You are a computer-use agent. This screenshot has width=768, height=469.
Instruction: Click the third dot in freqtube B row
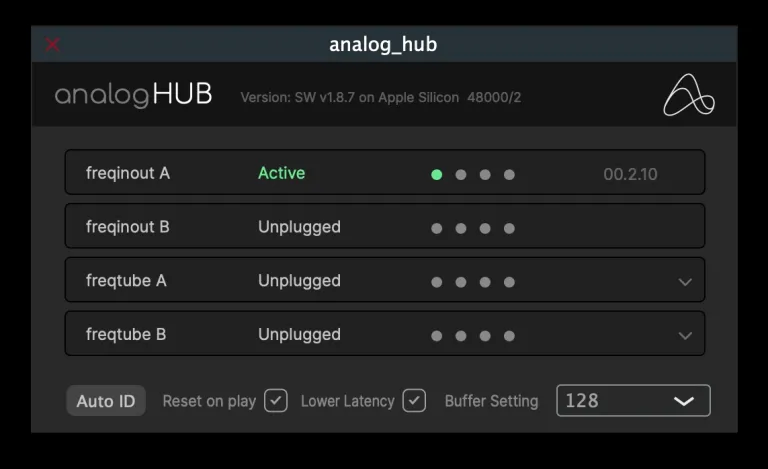coord(485,336)
